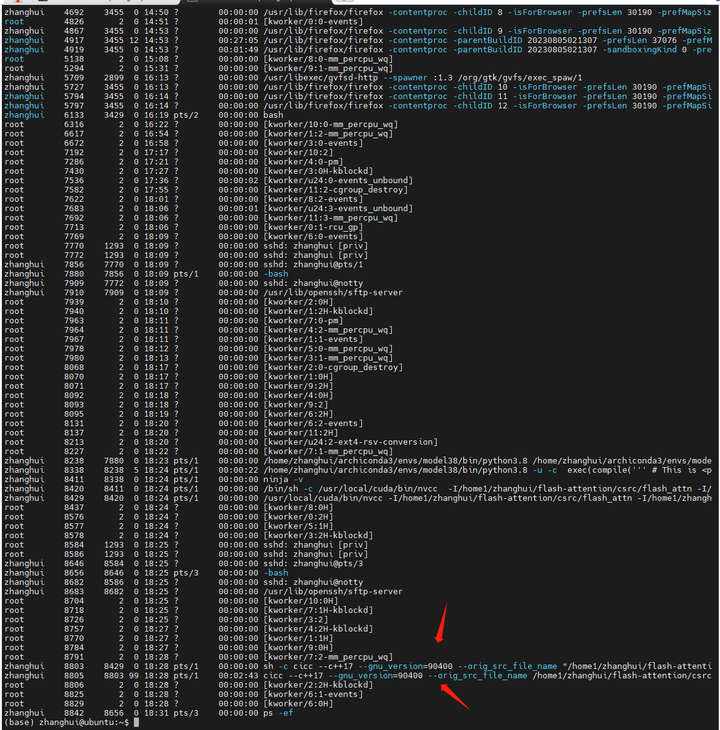This screenshot has height=730, width=720.
Task: Click PID "8803" of the sh -c cicc process
Action: [74, 666]
